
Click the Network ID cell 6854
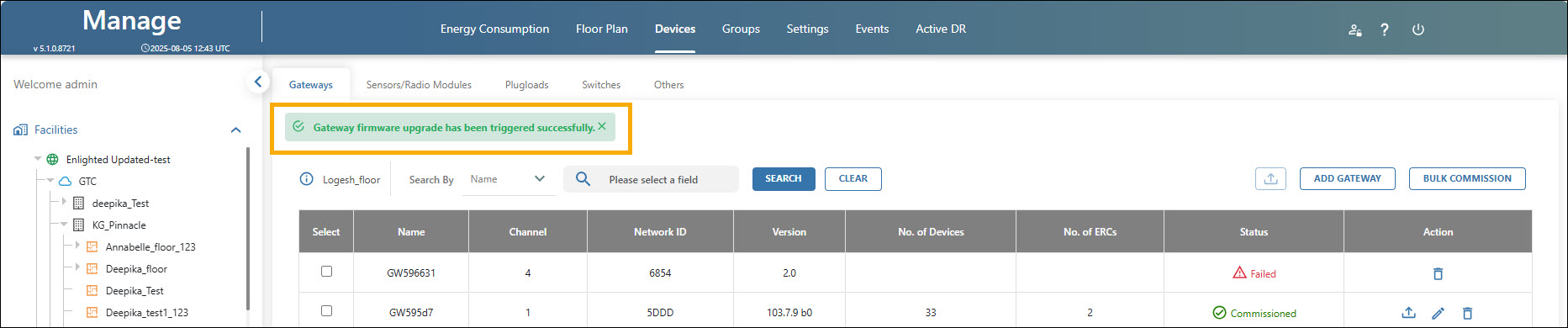(x=660, y=272)
